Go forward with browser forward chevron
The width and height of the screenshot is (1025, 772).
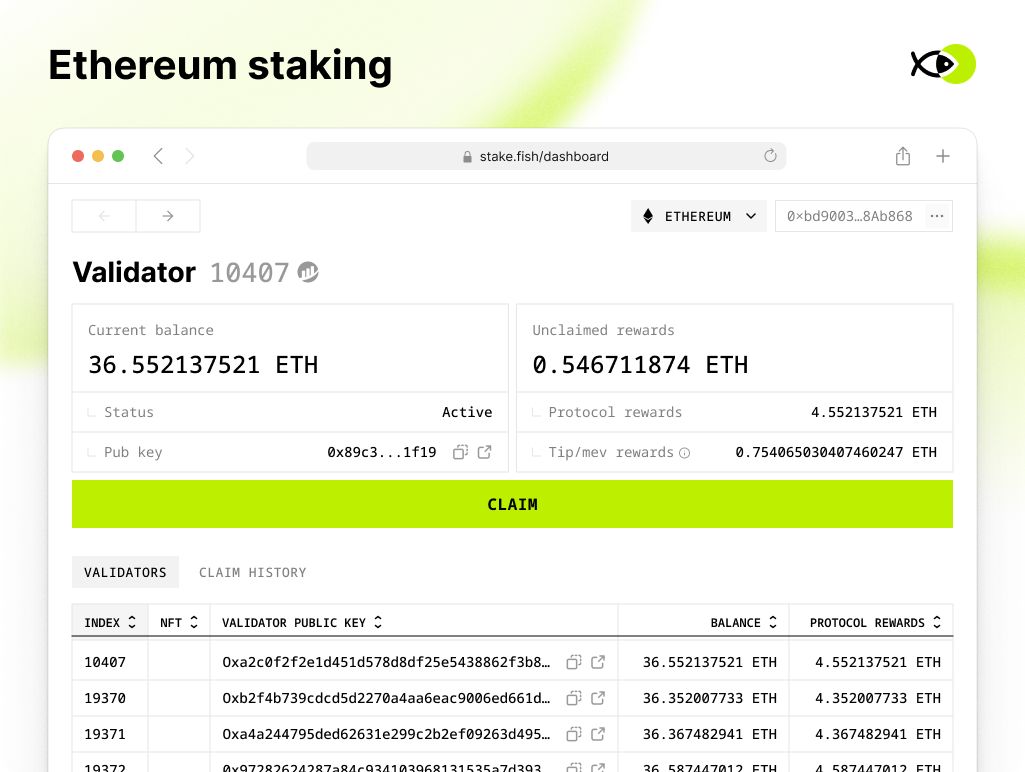[x=190, y=156]
